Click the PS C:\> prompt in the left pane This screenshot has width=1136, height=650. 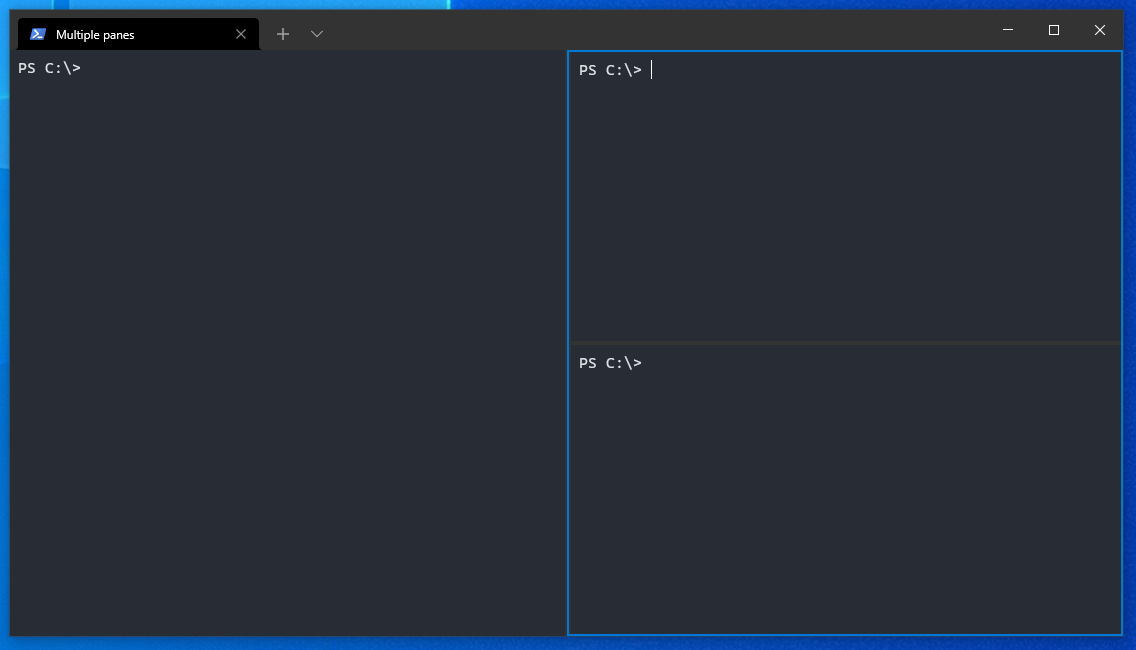47,68
